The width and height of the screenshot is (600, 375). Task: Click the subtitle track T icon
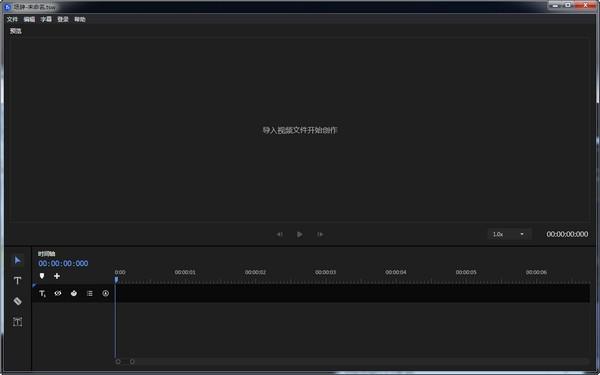(x=42, y=293)
